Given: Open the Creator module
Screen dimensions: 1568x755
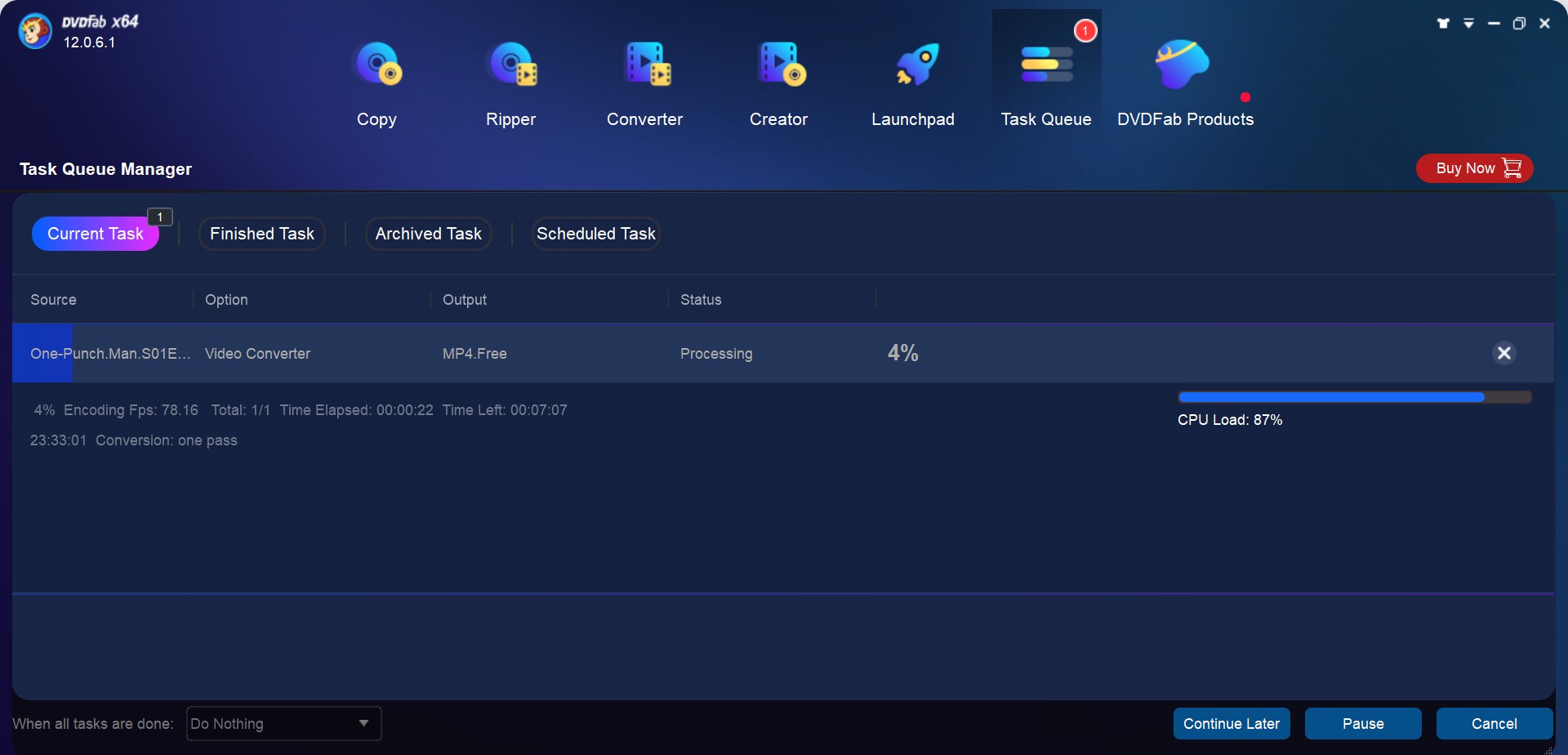Looking at the screenshot, I should [x=778, y=82].
